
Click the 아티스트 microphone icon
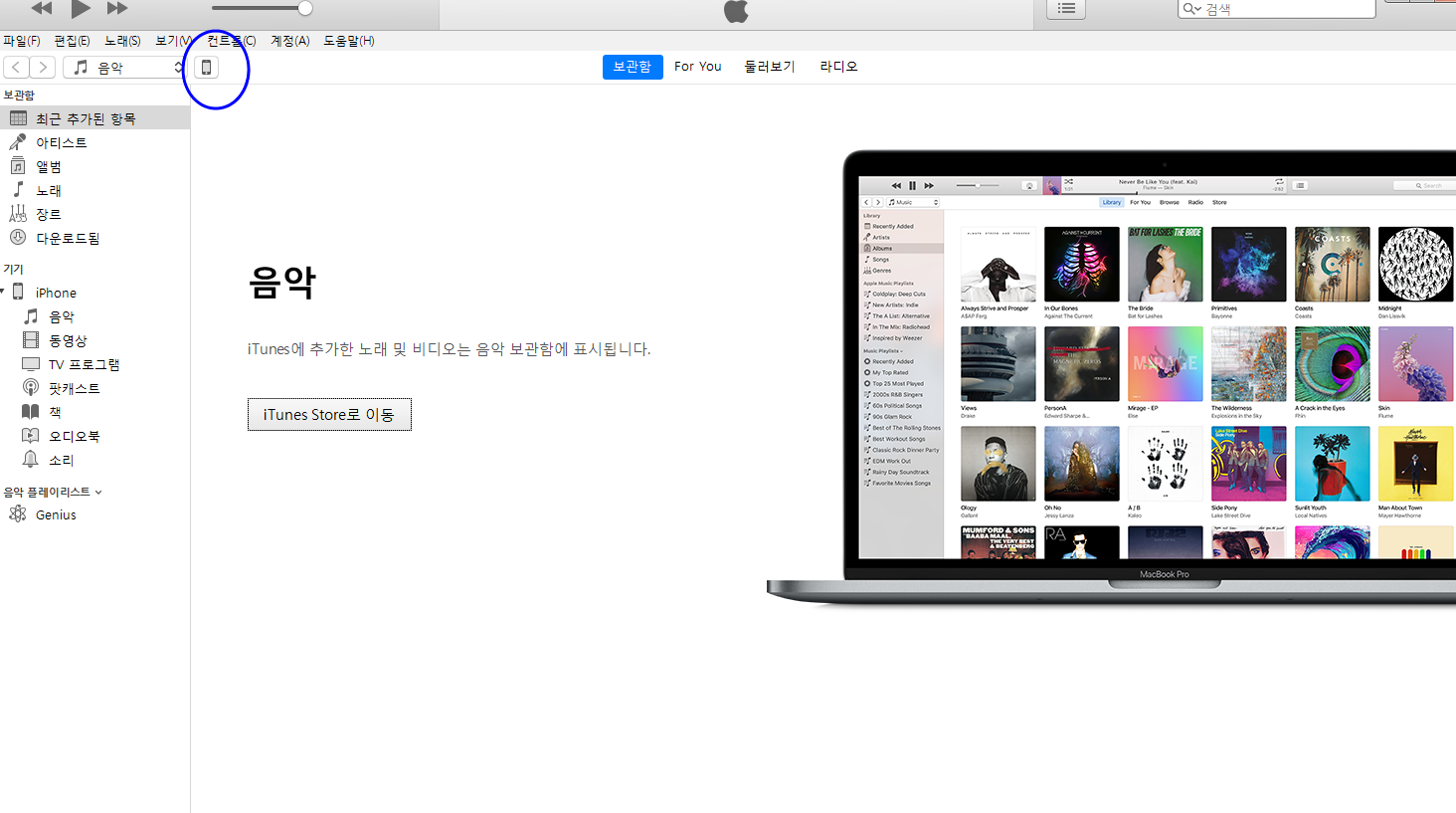[x=18, y=142]
